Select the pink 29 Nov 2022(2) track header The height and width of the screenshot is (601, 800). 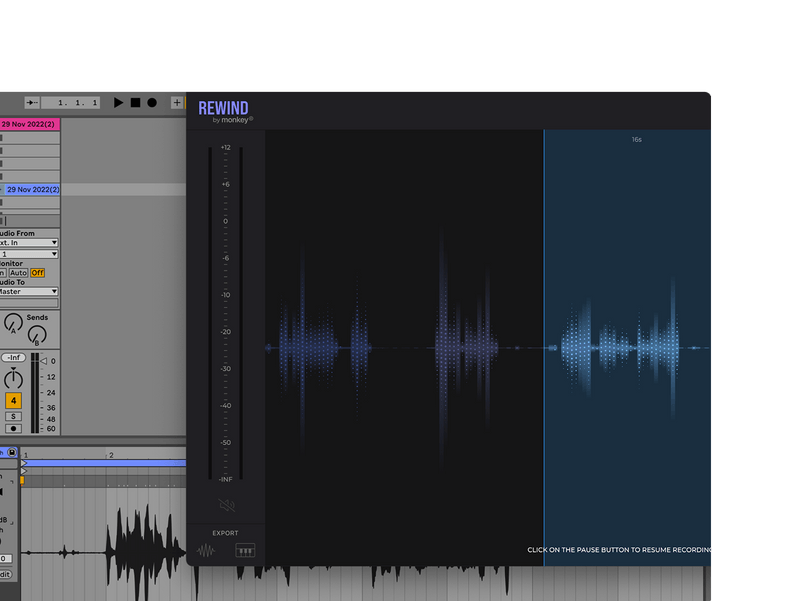pos(30,123)
